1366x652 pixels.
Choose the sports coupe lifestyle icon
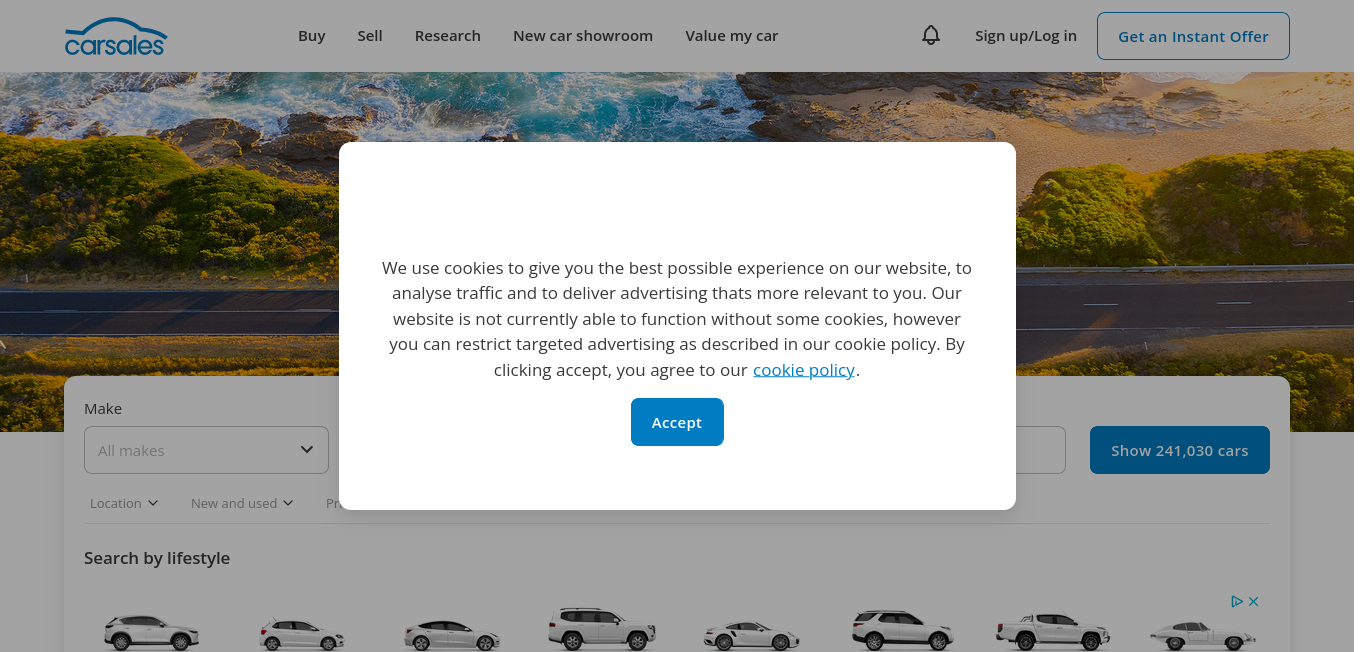tap(752, 635)
